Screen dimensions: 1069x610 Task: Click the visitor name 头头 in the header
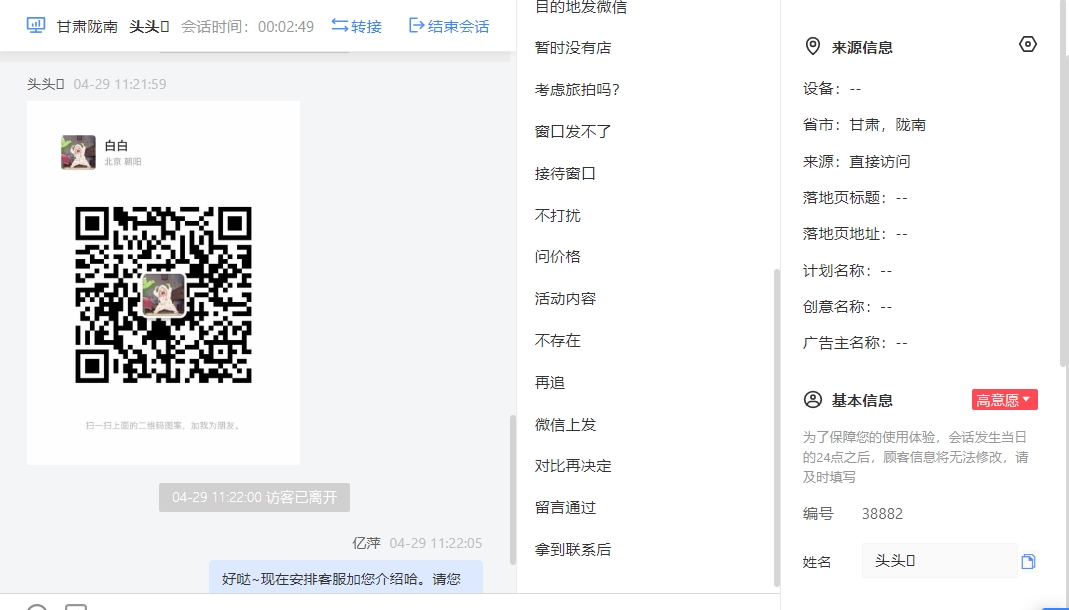pos(149,27)
